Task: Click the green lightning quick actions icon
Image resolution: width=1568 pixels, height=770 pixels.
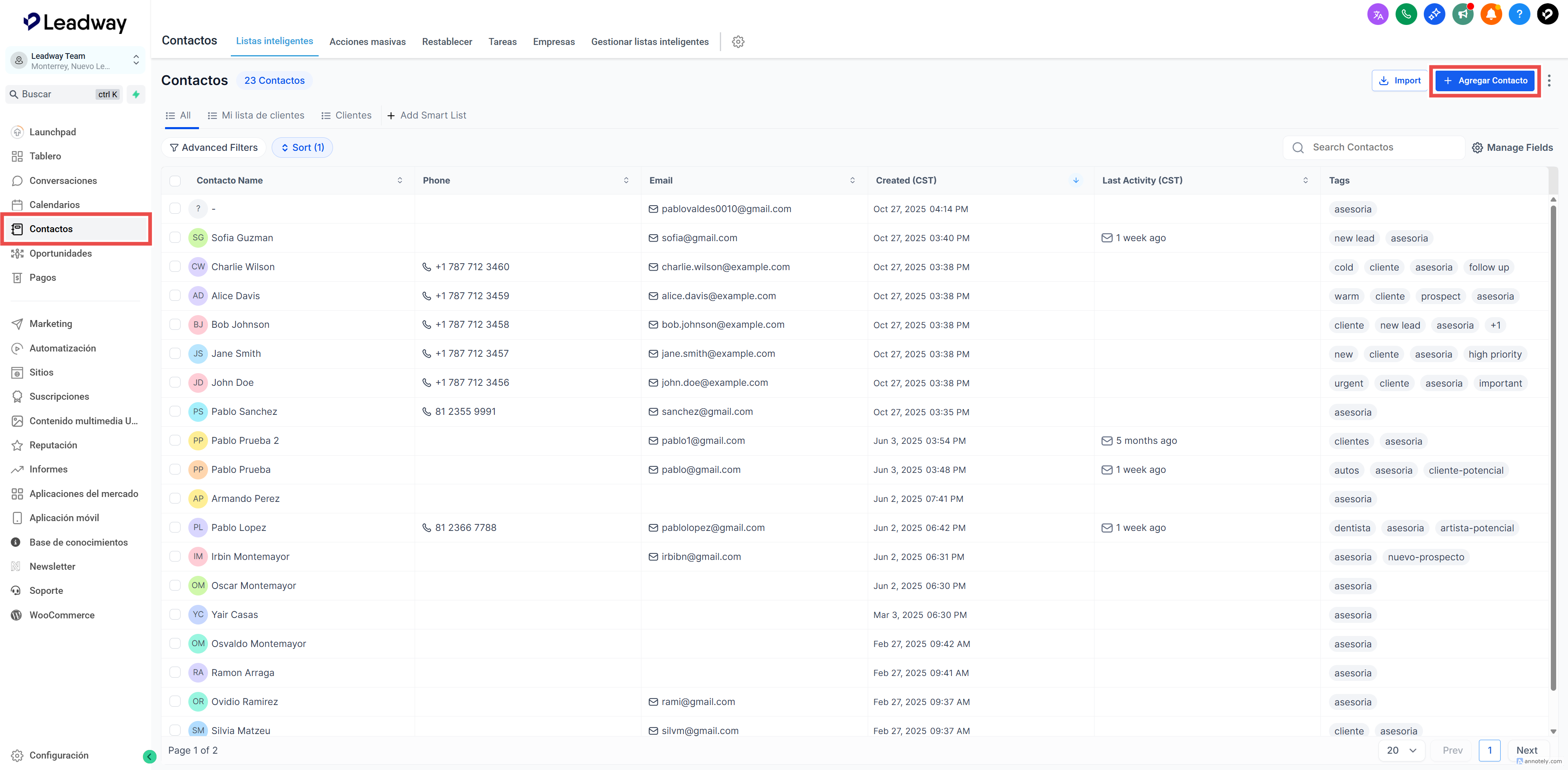Action: click(136, 94)
